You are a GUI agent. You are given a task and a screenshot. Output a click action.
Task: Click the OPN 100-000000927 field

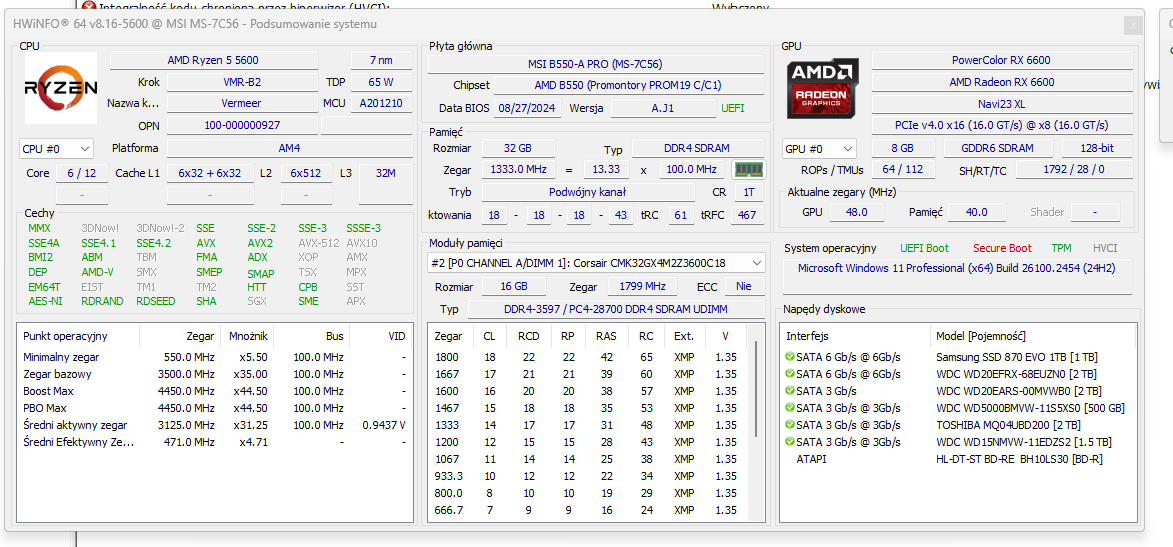(242, 125)
